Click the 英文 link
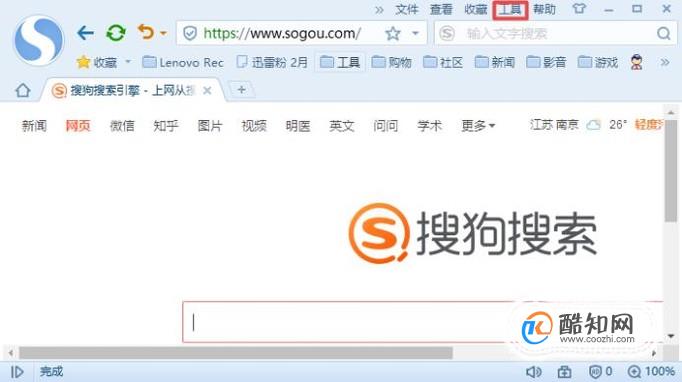Image resolution: width=682 pixels, height=382 pixels. pyautogui.click(x=341, y=126)
